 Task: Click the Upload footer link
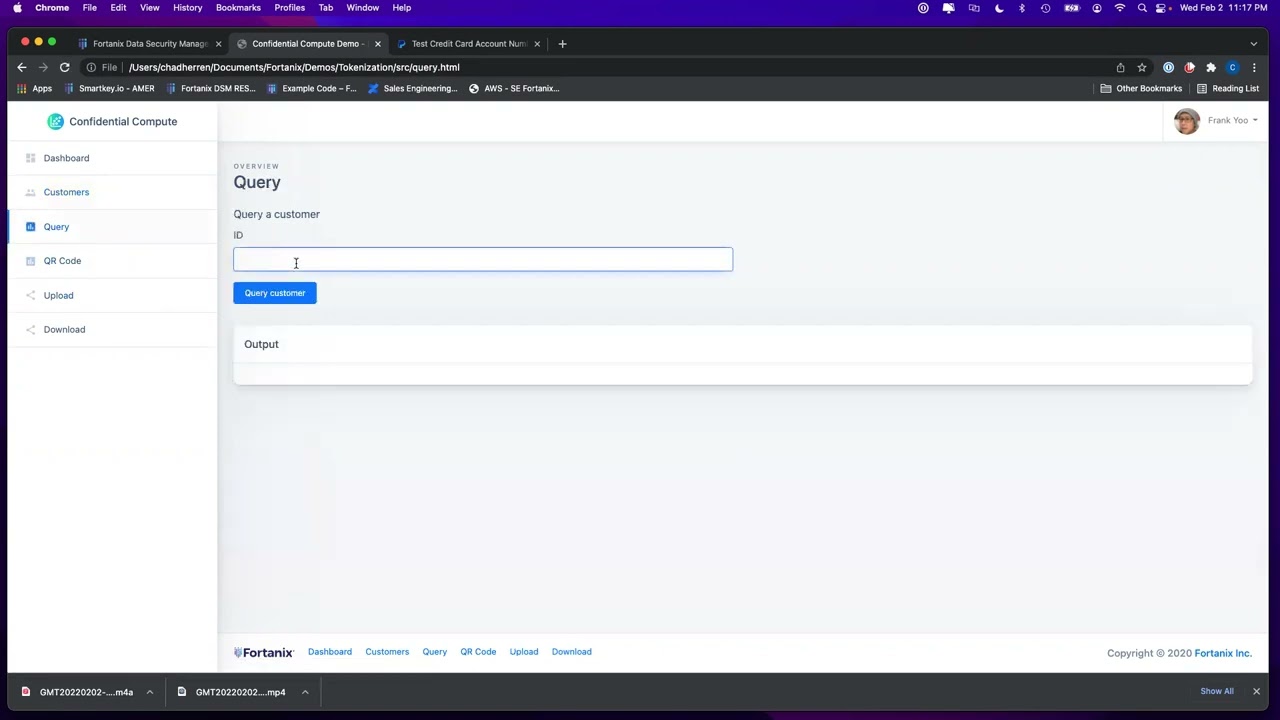pos(524,652)
